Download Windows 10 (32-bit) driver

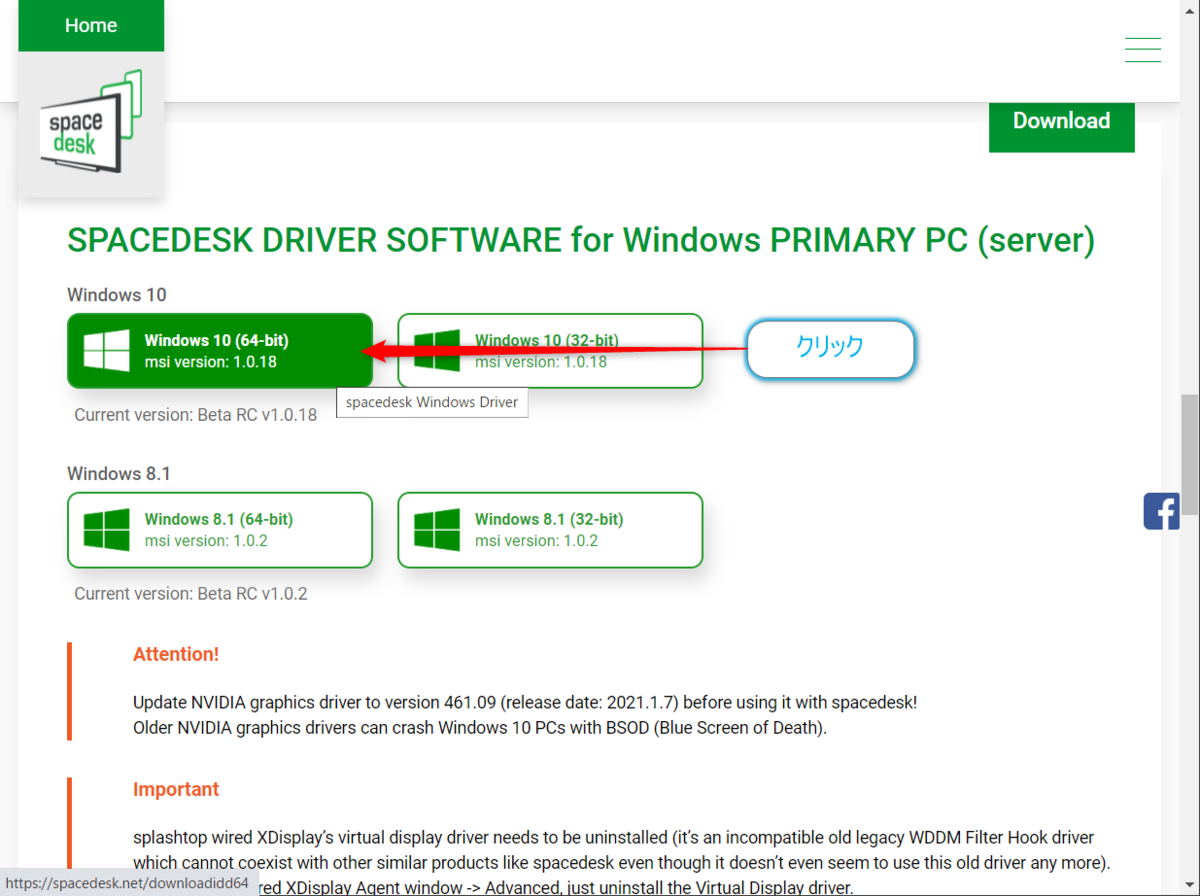click(x=550, y=351)
